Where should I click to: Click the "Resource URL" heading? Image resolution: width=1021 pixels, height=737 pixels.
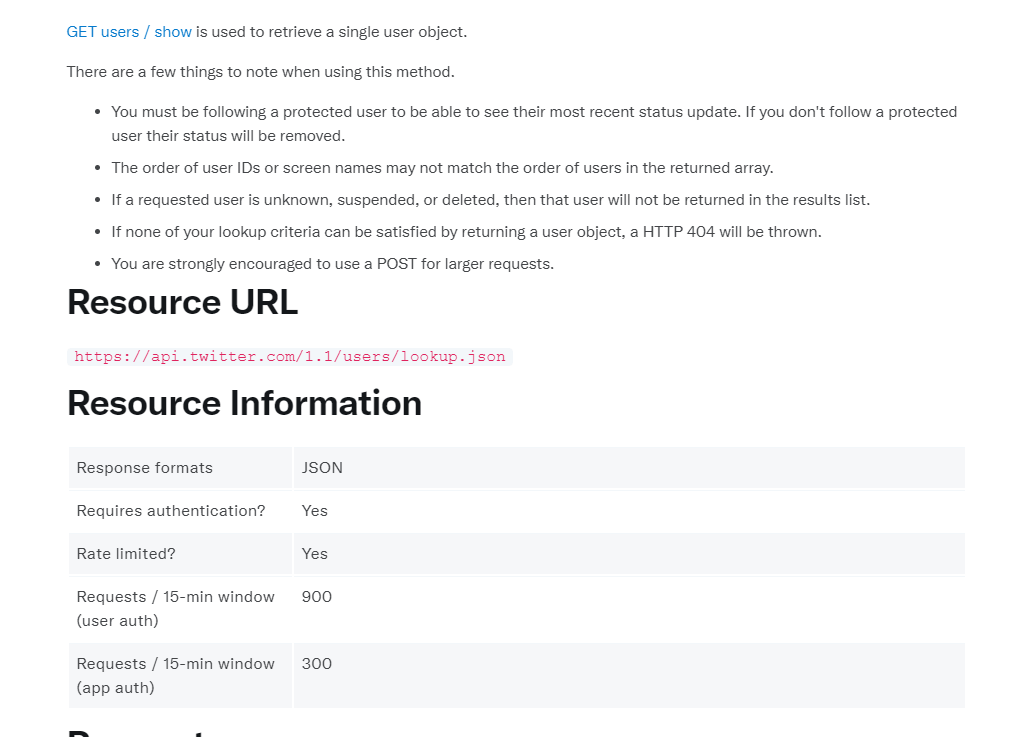182,302
